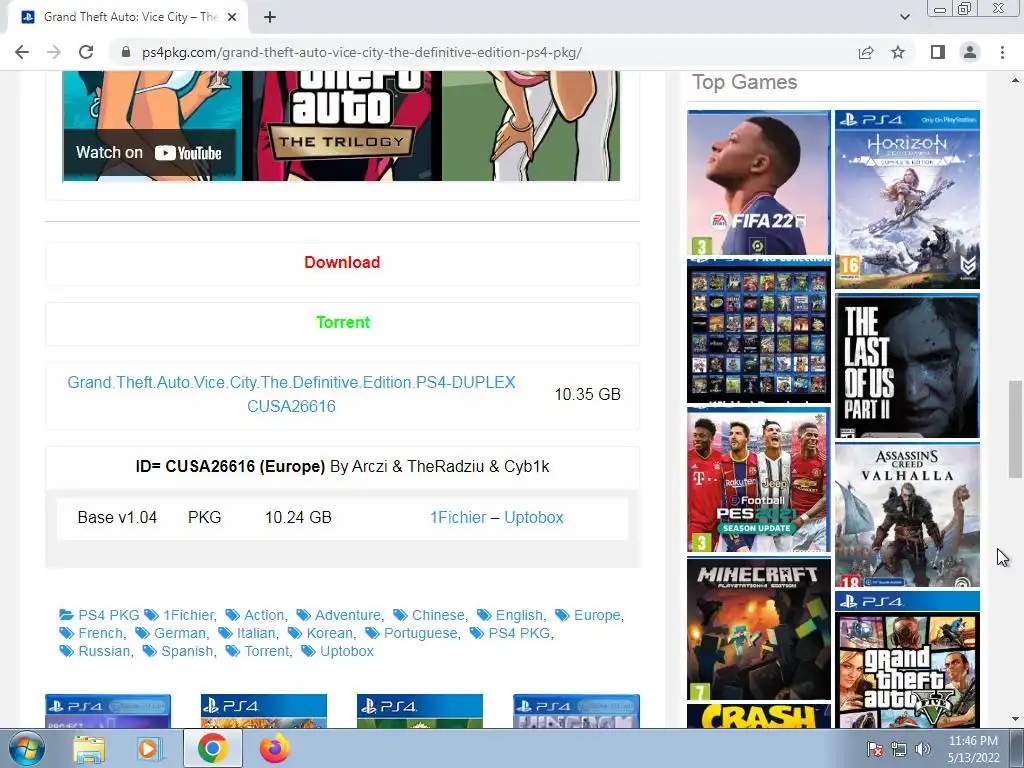The image size is (1024, 768).
Task: Open the volume speaker tray icon
Action: coord(923,749)
